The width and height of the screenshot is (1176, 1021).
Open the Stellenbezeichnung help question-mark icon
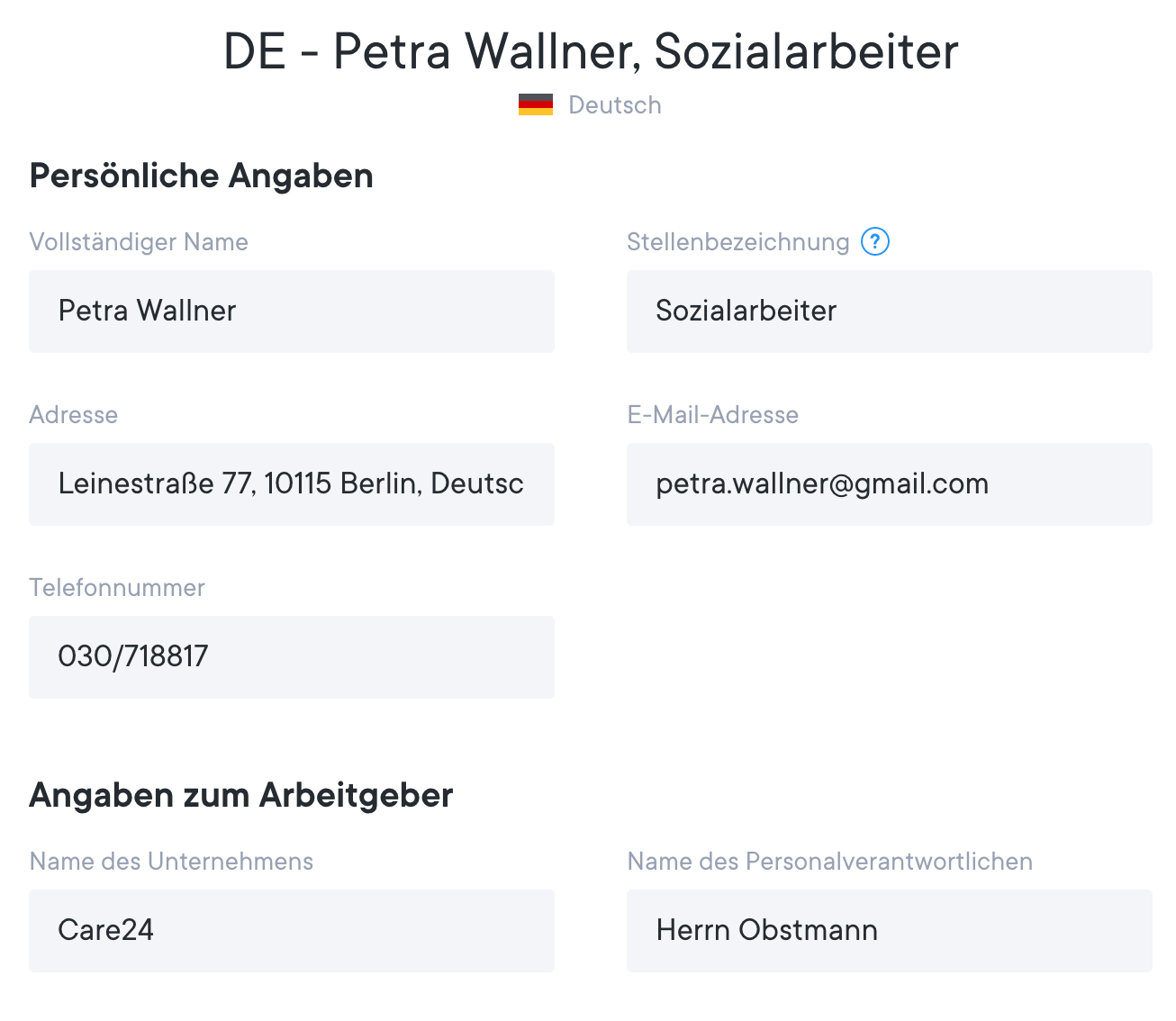(875, 241)
